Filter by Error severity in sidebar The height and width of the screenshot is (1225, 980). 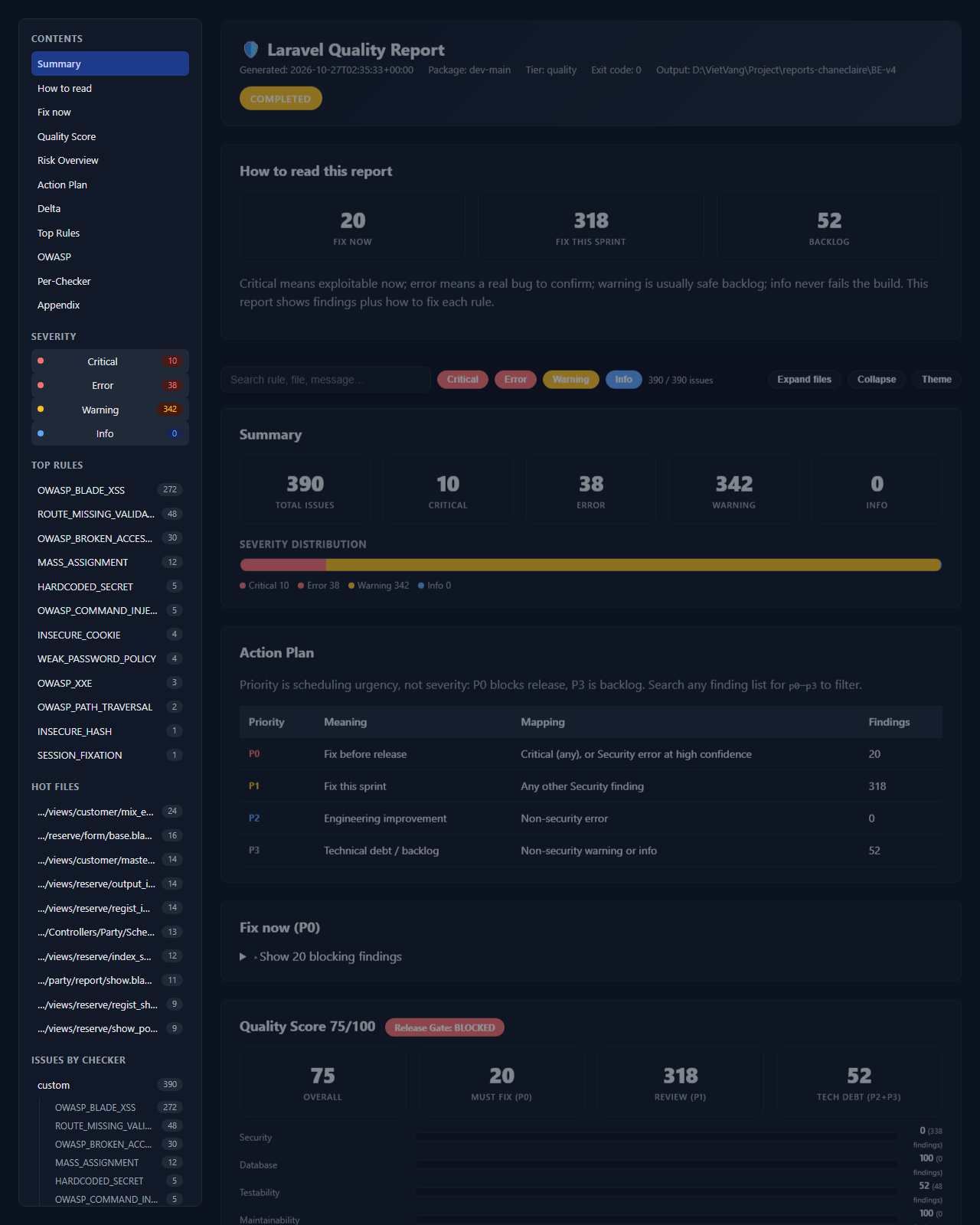(x=110, y=385)
